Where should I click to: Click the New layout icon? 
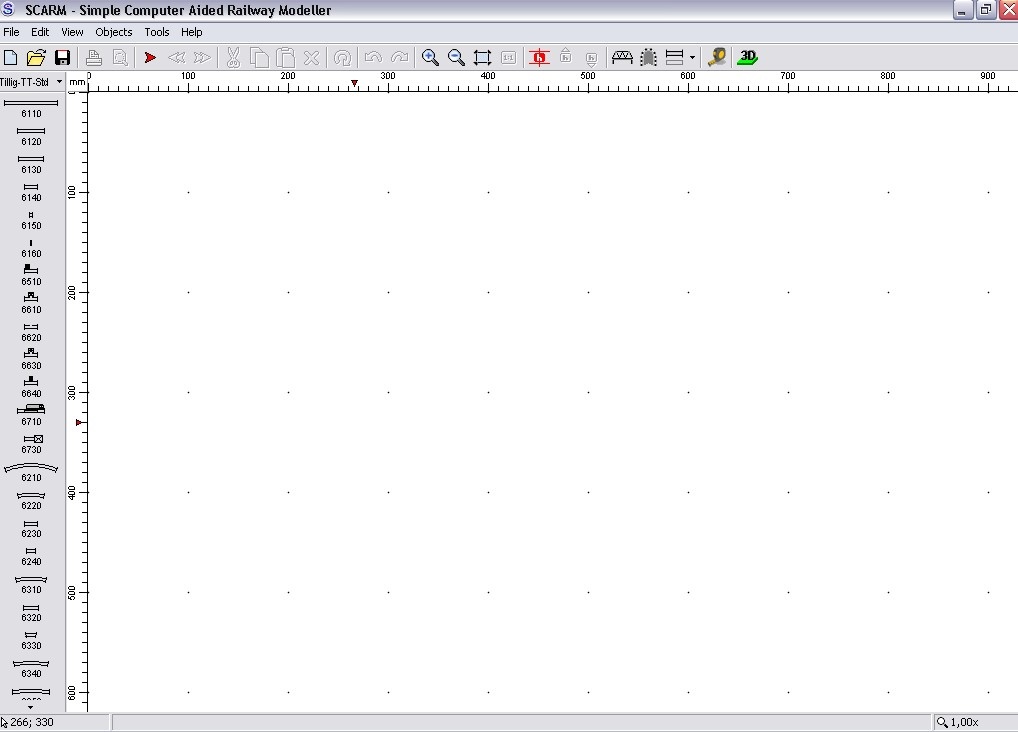(11, 58)
